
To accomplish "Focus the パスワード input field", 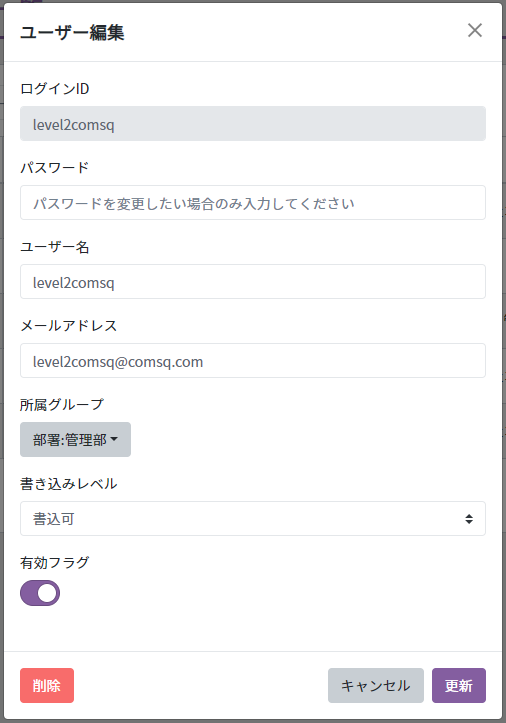I will point(253,202).
